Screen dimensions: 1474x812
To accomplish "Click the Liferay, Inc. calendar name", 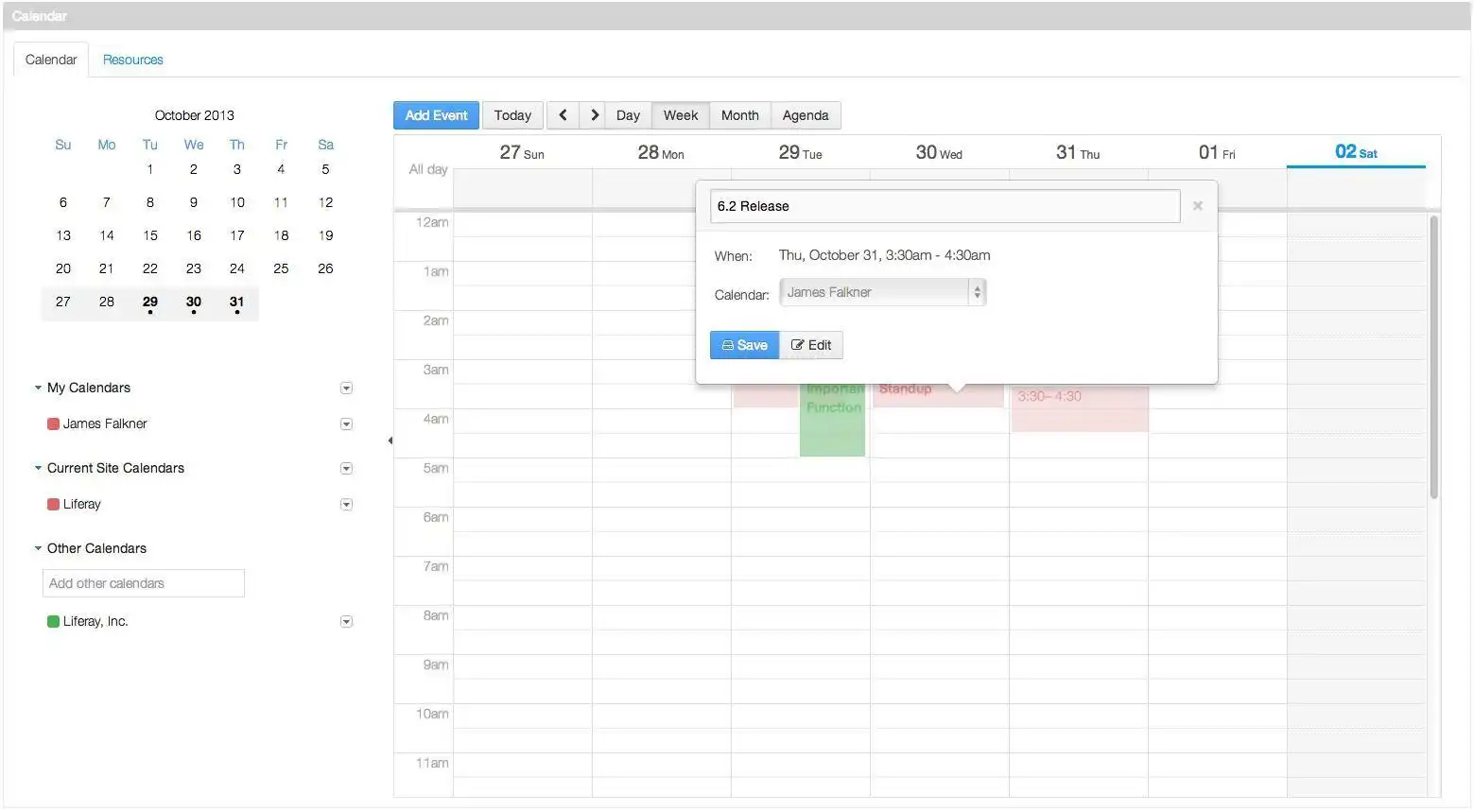I will click(95, 621).
